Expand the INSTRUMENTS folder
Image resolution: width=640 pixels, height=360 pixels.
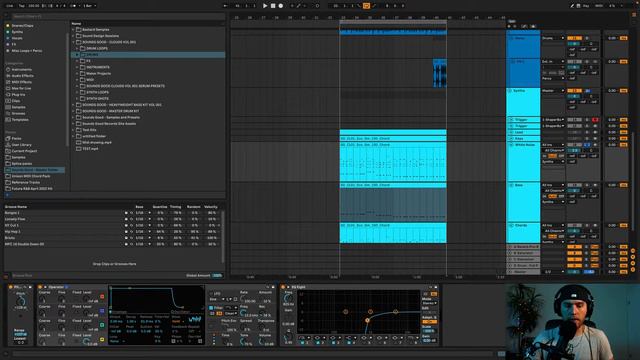77,67
